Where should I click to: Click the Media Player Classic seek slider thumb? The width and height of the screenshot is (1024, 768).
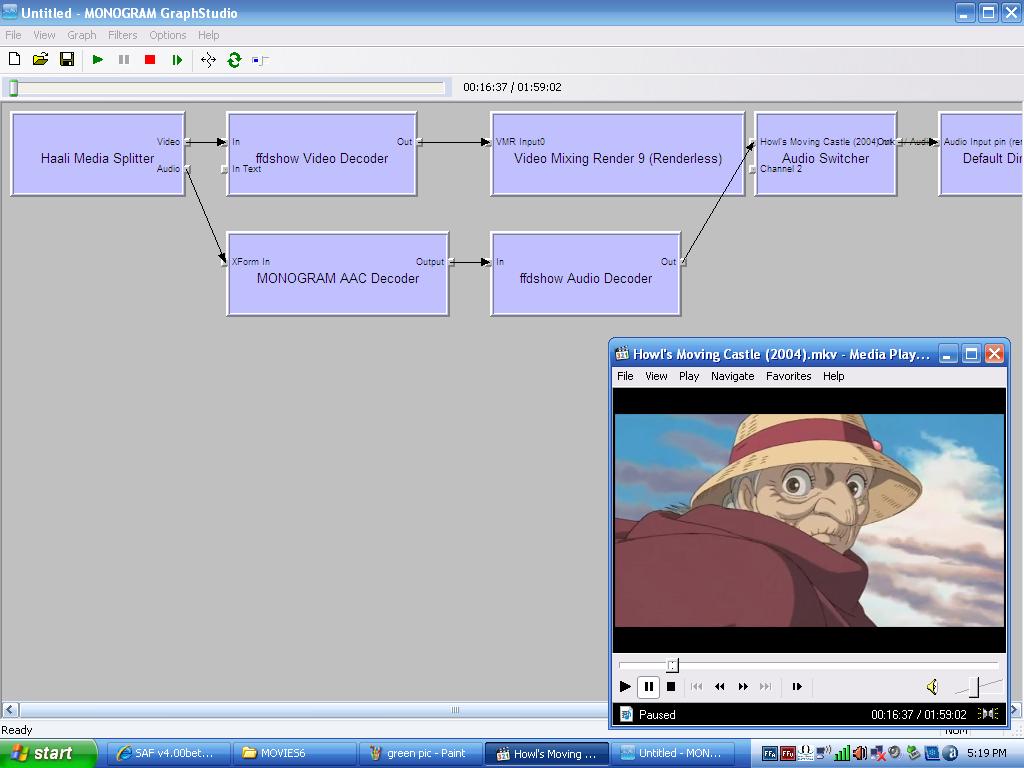673,665
